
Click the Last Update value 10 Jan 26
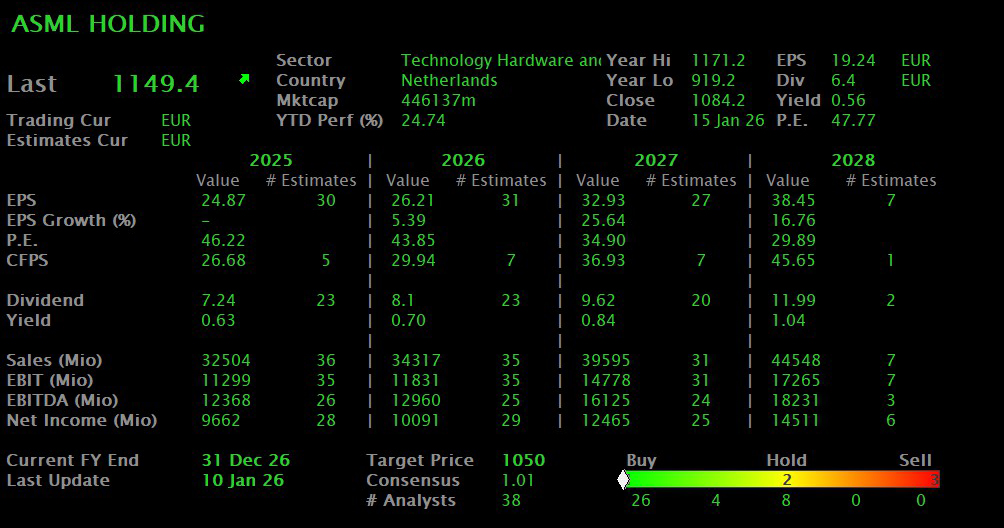tap(243, 480)
